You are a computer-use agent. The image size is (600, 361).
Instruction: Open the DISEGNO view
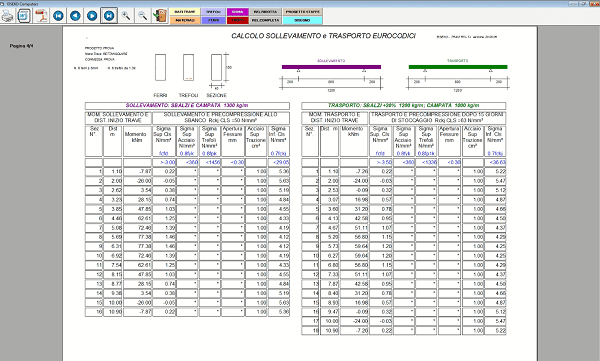(x=302, y=20)
